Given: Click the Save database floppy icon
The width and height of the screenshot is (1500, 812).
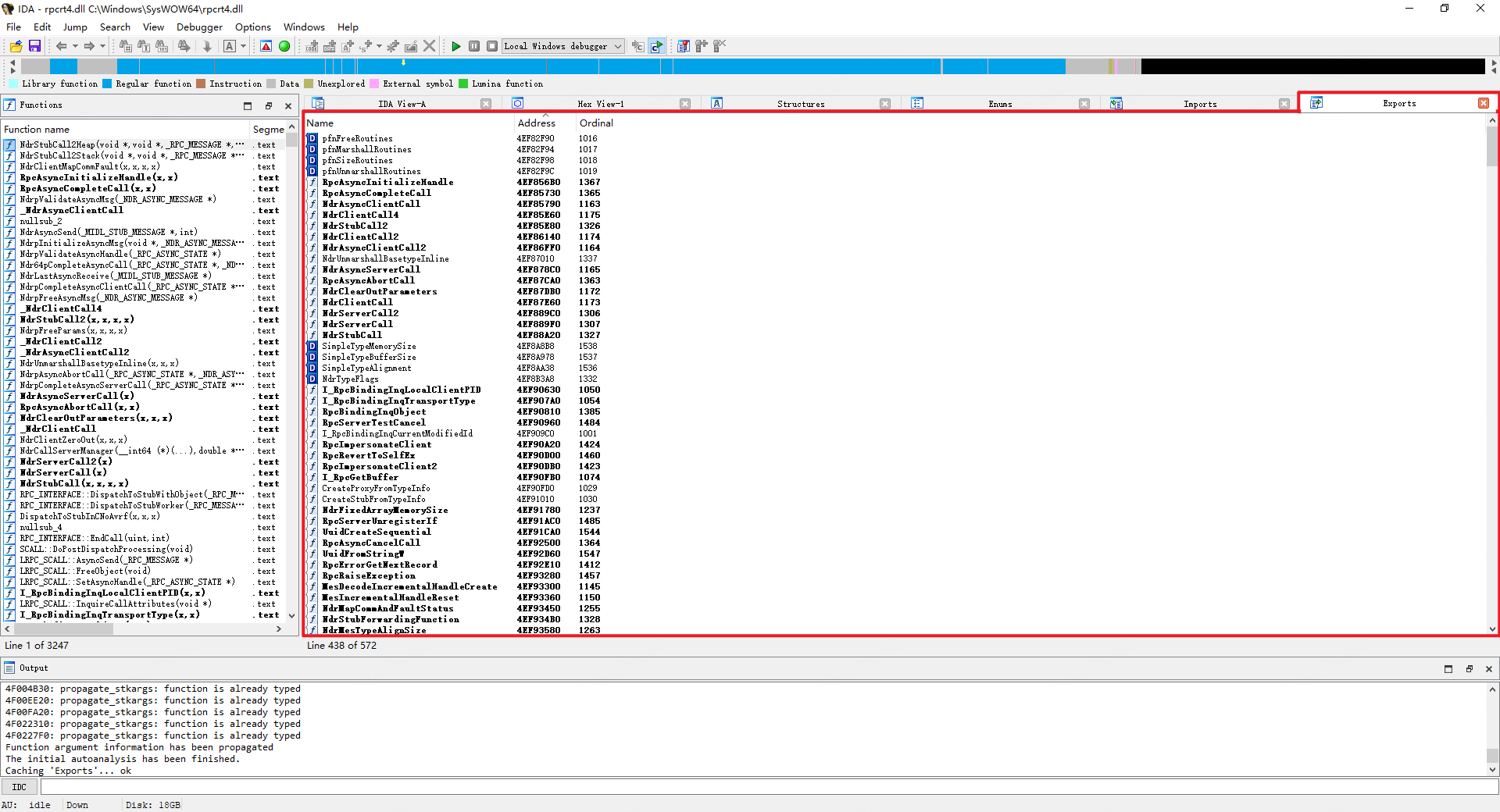Looking at the screenshot, I should tap(34, 47).
